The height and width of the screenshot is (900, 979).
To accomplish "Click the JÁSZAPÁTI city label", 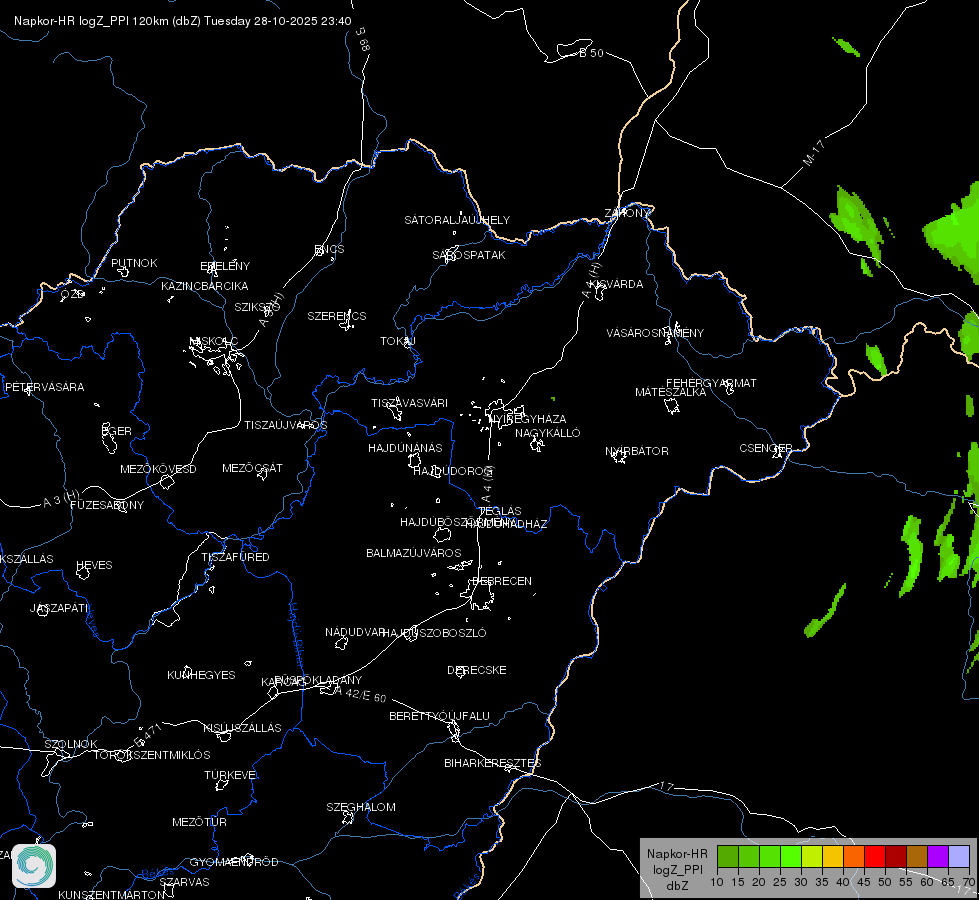I will pyautogui.click(x=59, y=608).
